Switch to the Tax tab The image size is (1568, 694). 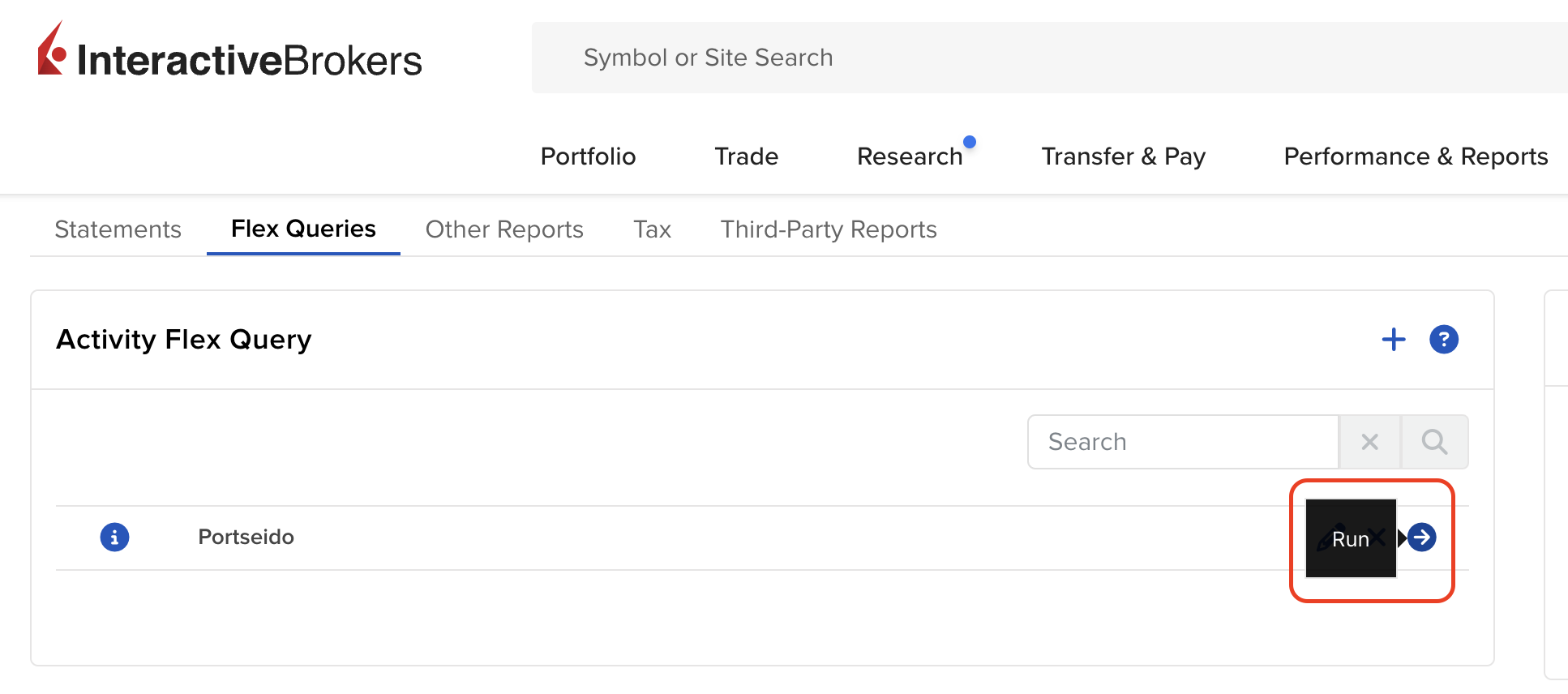pos(652,229)
